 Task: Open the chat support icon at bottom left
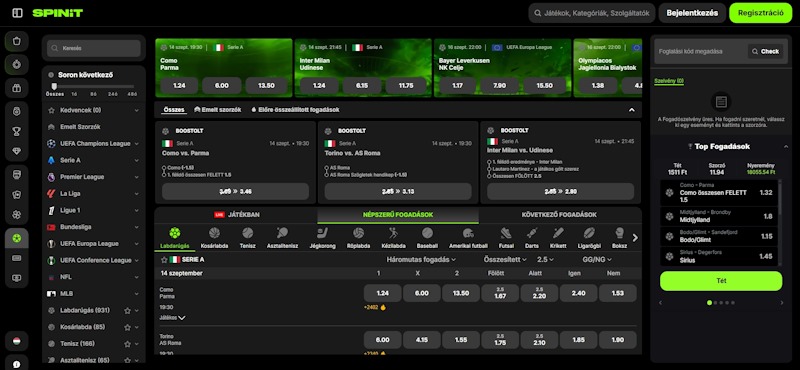point(17,364)
